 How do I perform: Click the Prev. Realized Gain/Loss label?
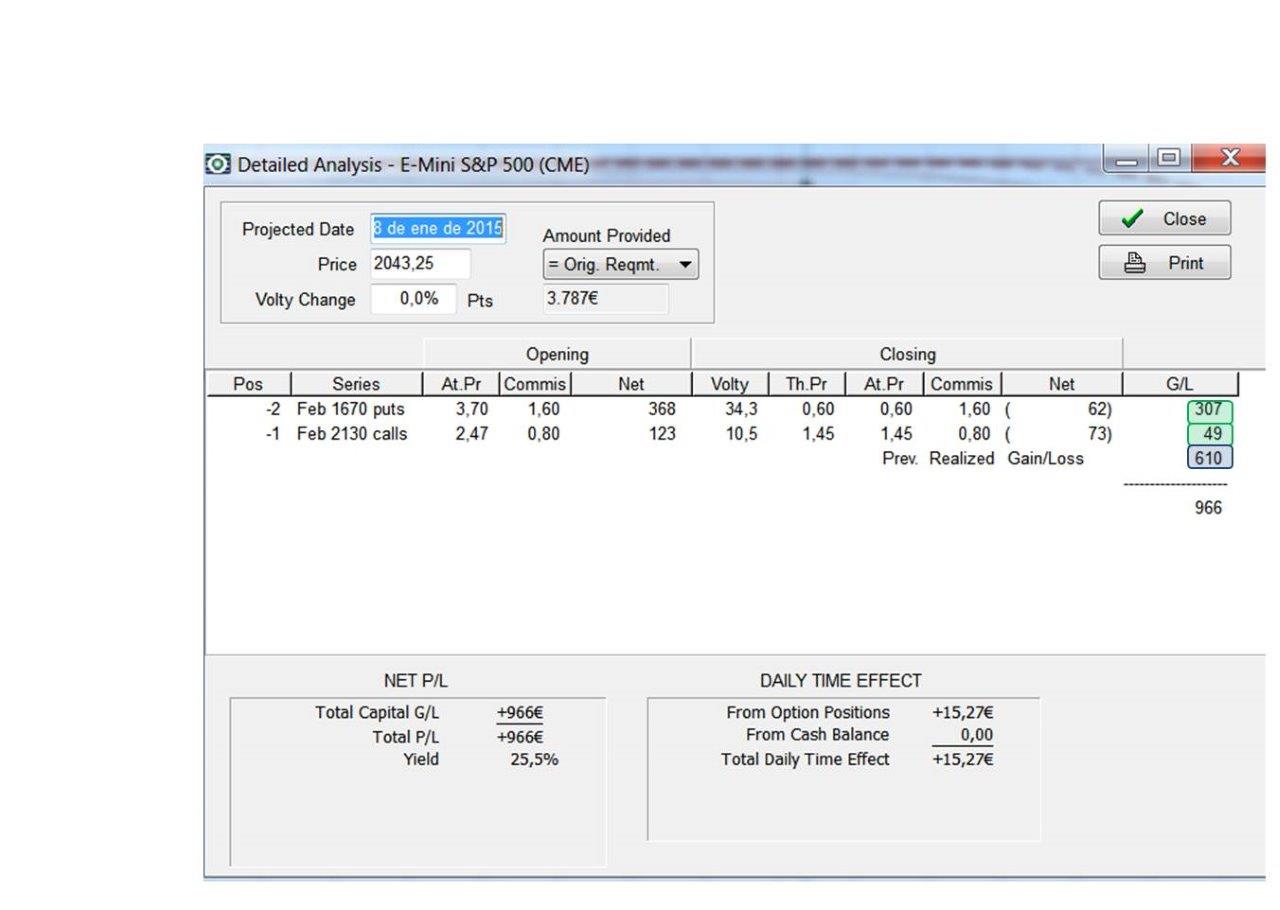click(982, 458)
